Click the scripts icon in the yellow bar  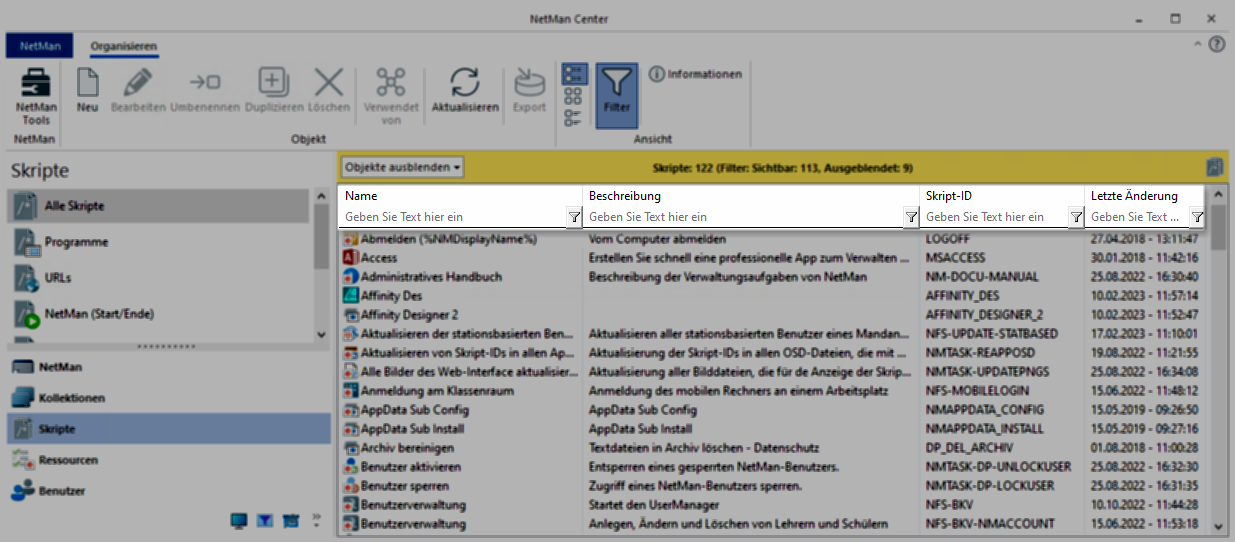[1215, 167]
